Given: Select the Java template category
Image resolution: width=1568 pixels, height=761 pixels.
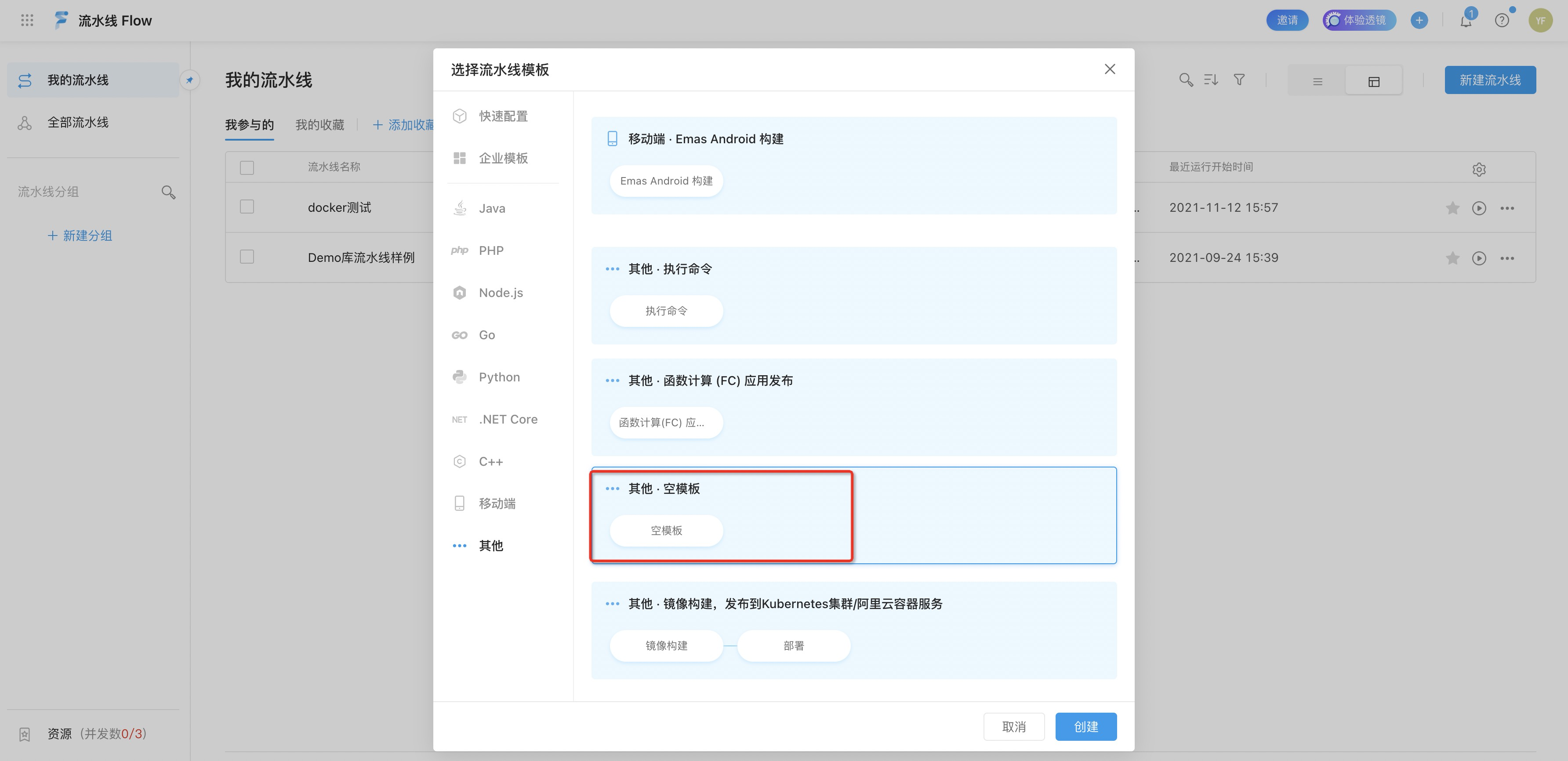Looking at the screenshot, I should [492, 209].
